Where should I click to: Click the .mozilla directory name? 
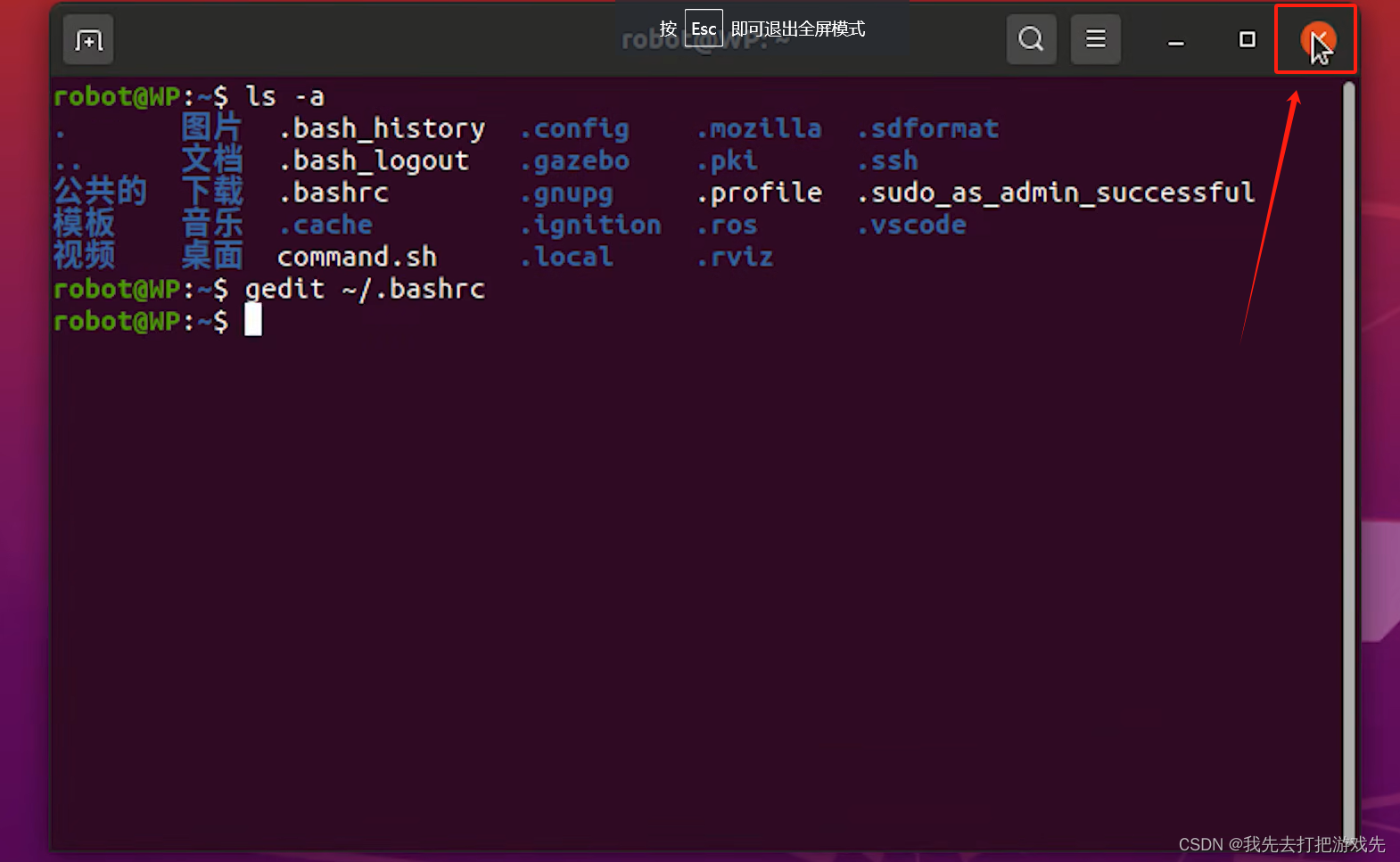[760, 129]
